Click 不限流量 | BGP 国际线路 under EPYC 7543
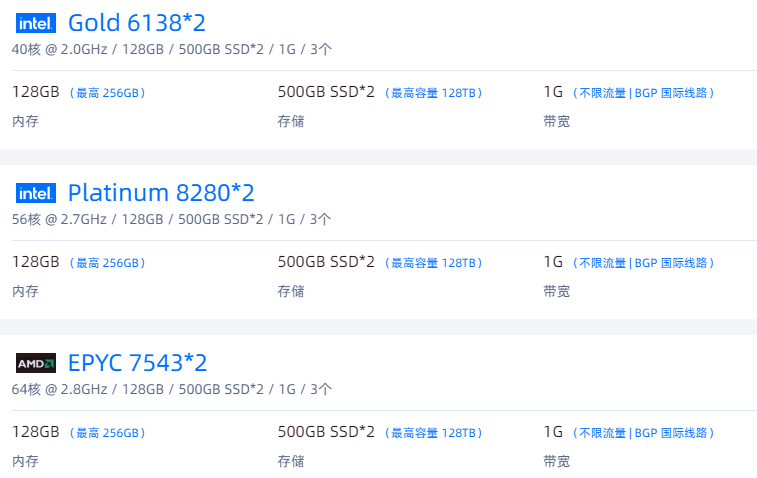 pyautogui.click(x=643, y=433)
